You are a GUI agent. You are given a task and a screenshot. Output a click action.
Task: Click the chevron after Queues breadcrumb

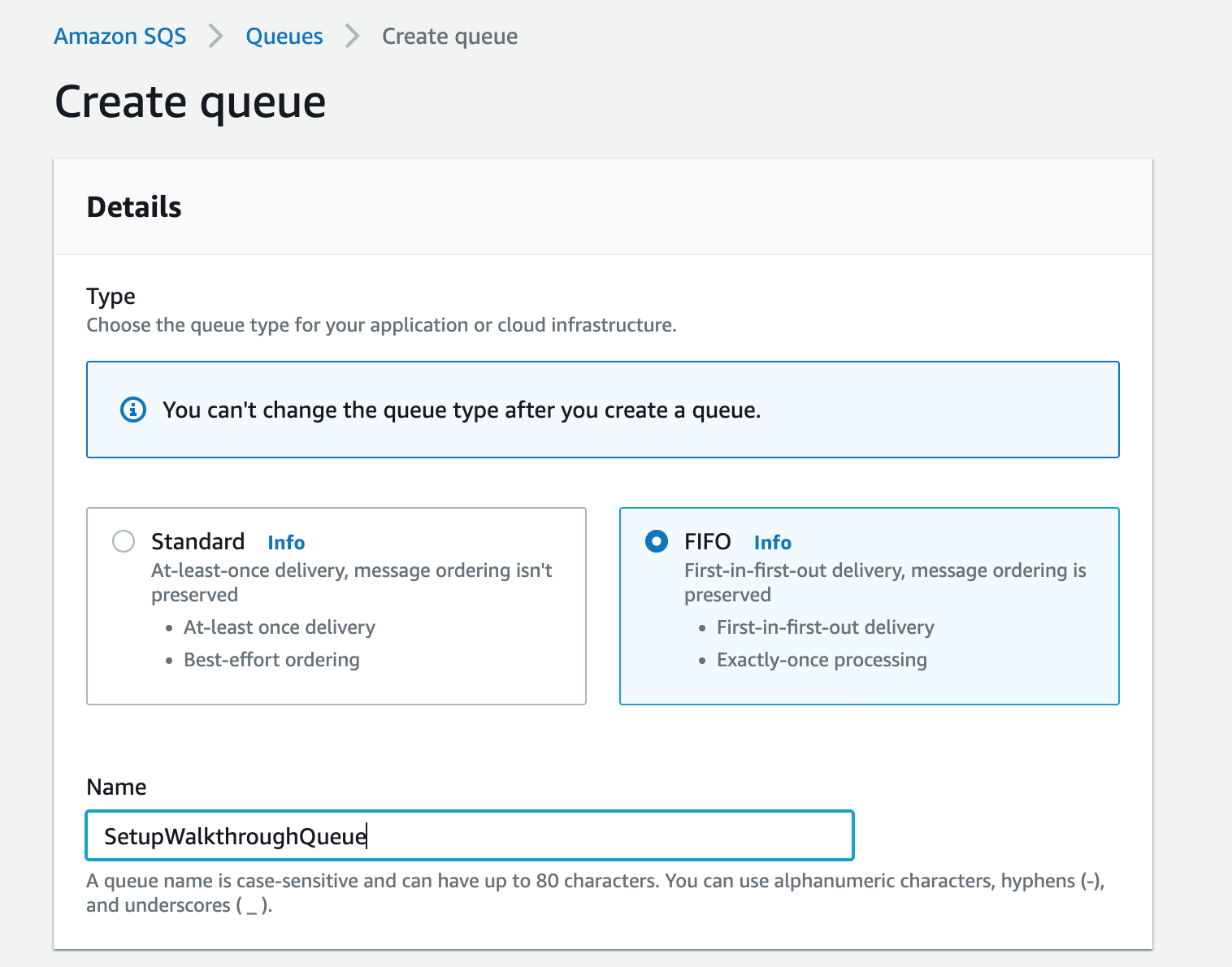(352, 37)
